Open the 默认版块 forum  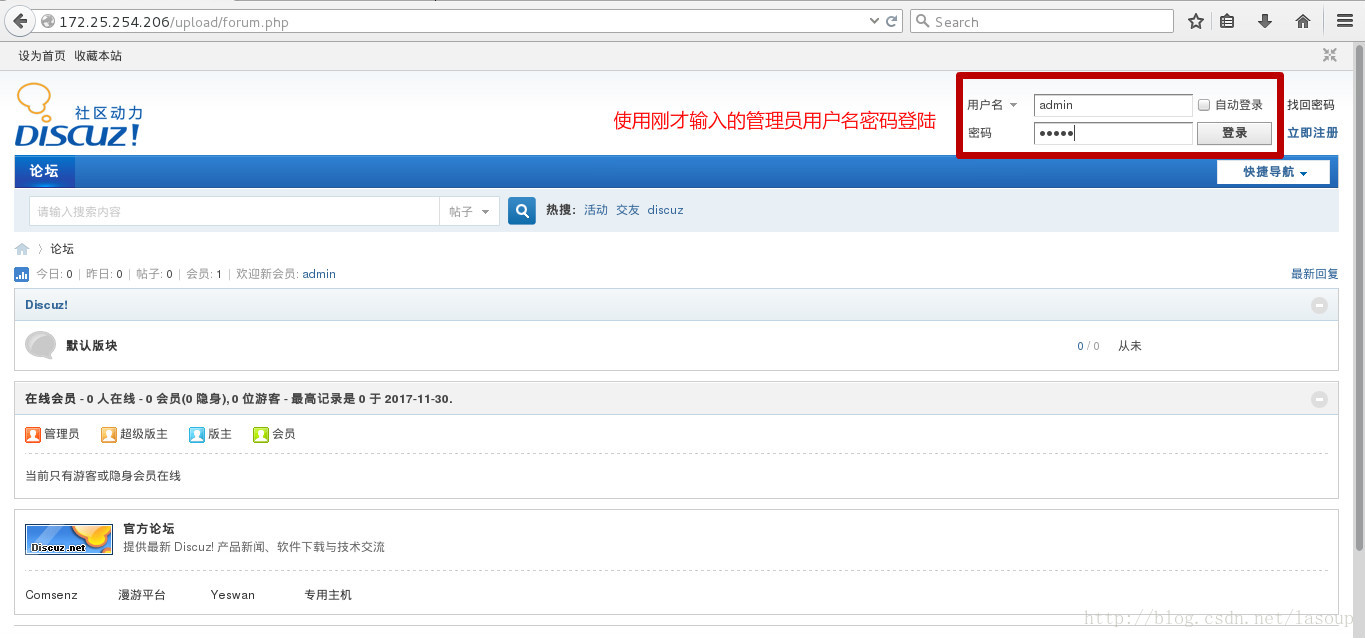point(92,346)
